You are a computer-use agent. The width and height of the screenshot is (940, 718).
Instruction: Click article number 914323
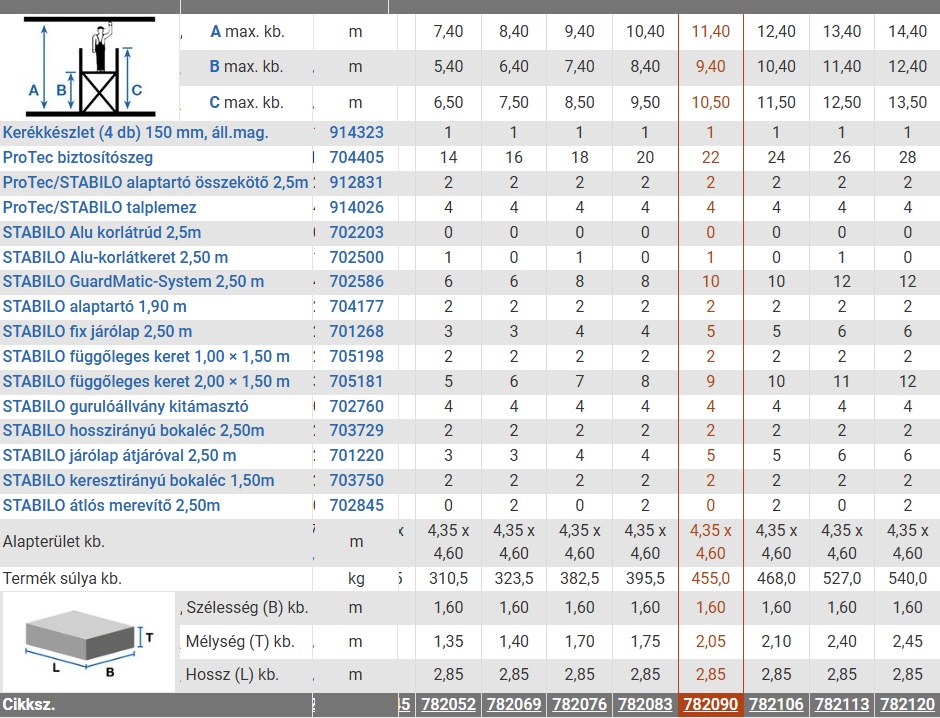pos(357,132)
